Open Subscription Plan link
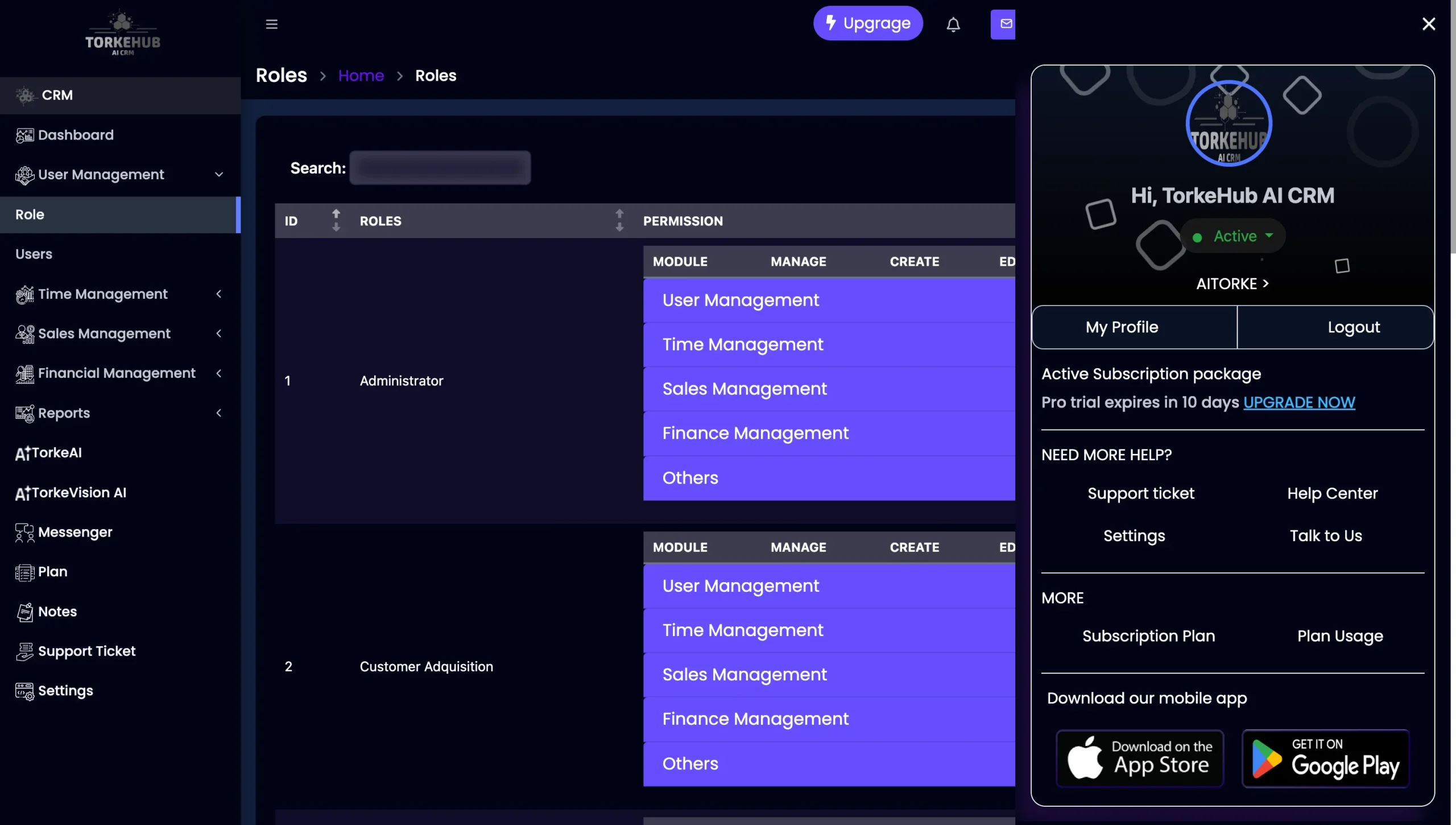The image size is (1456, 825). [1148, 636]
